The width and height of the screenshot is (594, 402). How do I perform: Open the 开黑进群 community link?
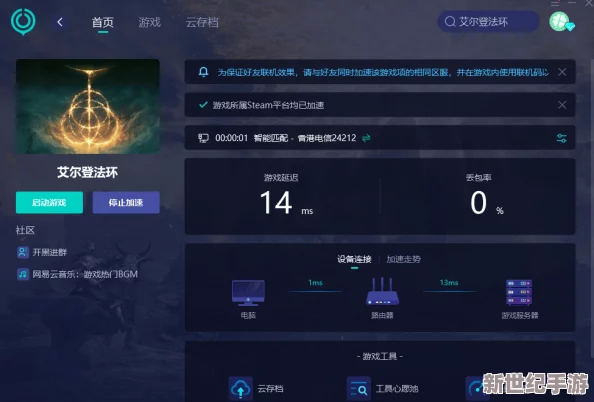tap(50, 252)
